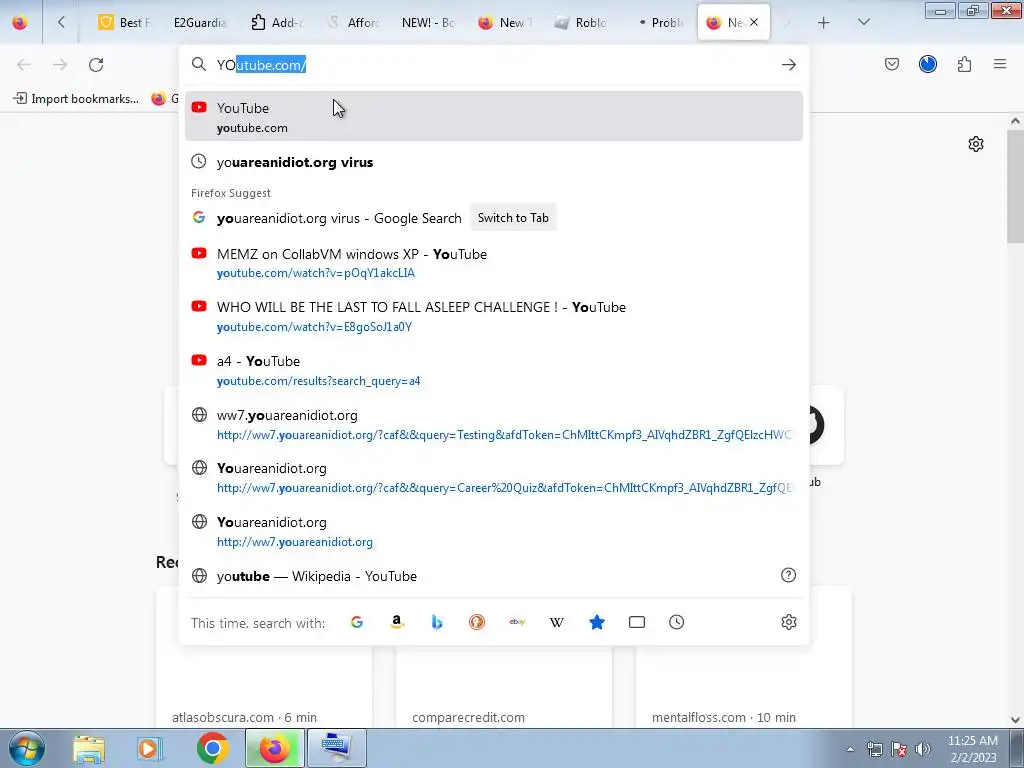Screen dimensions: 1024x768
Task: Click the Go arrow in address bar
Action: coord(789,64)
